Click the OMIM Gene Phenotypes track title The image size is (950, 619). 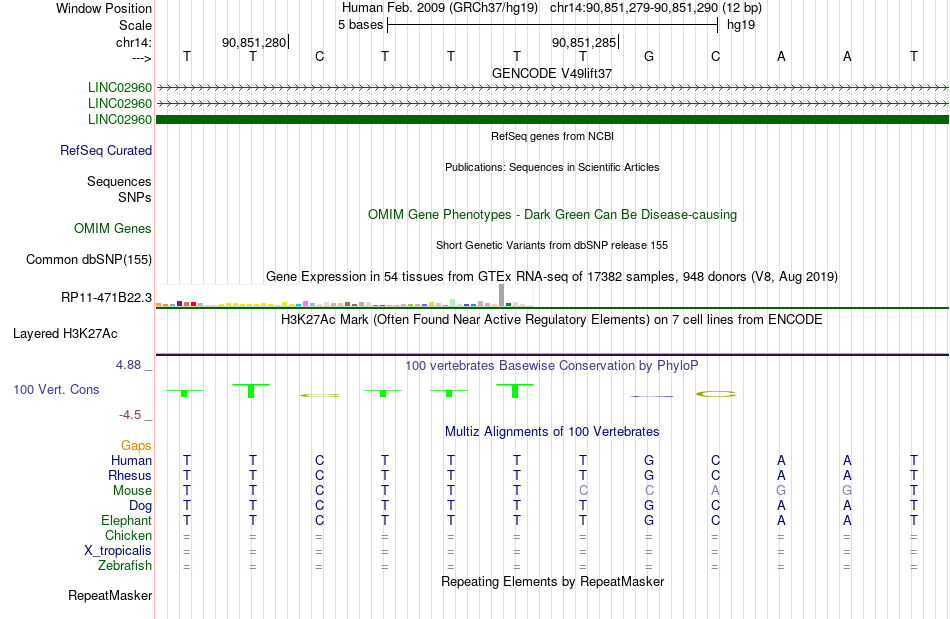pyautogui.click(x=552, y=214)
